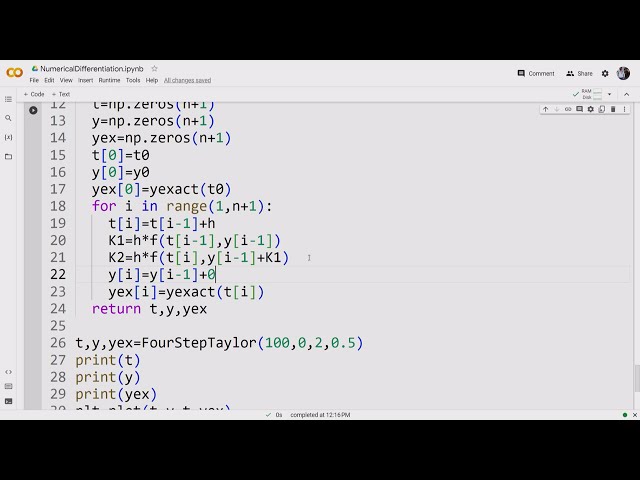Move cell down with arrow icon
The height and width of the screenshot is (480, 640).
556,109
